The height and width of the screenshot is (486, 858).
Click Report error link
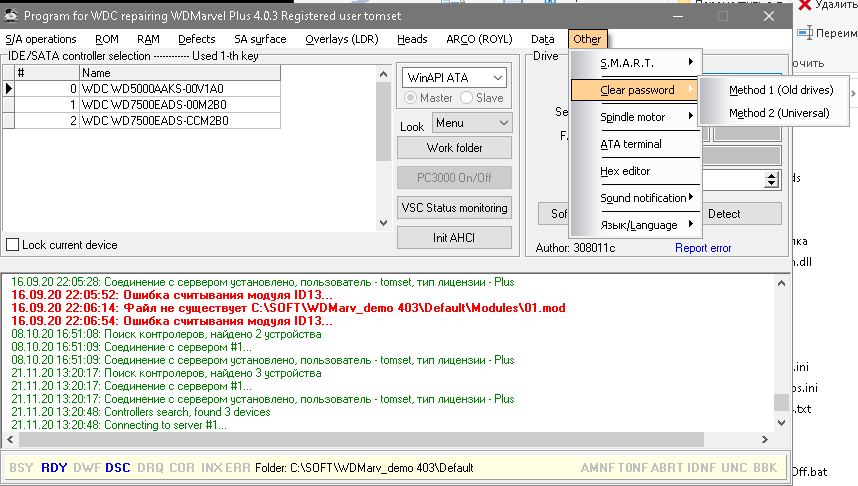[x=703, y=248]
